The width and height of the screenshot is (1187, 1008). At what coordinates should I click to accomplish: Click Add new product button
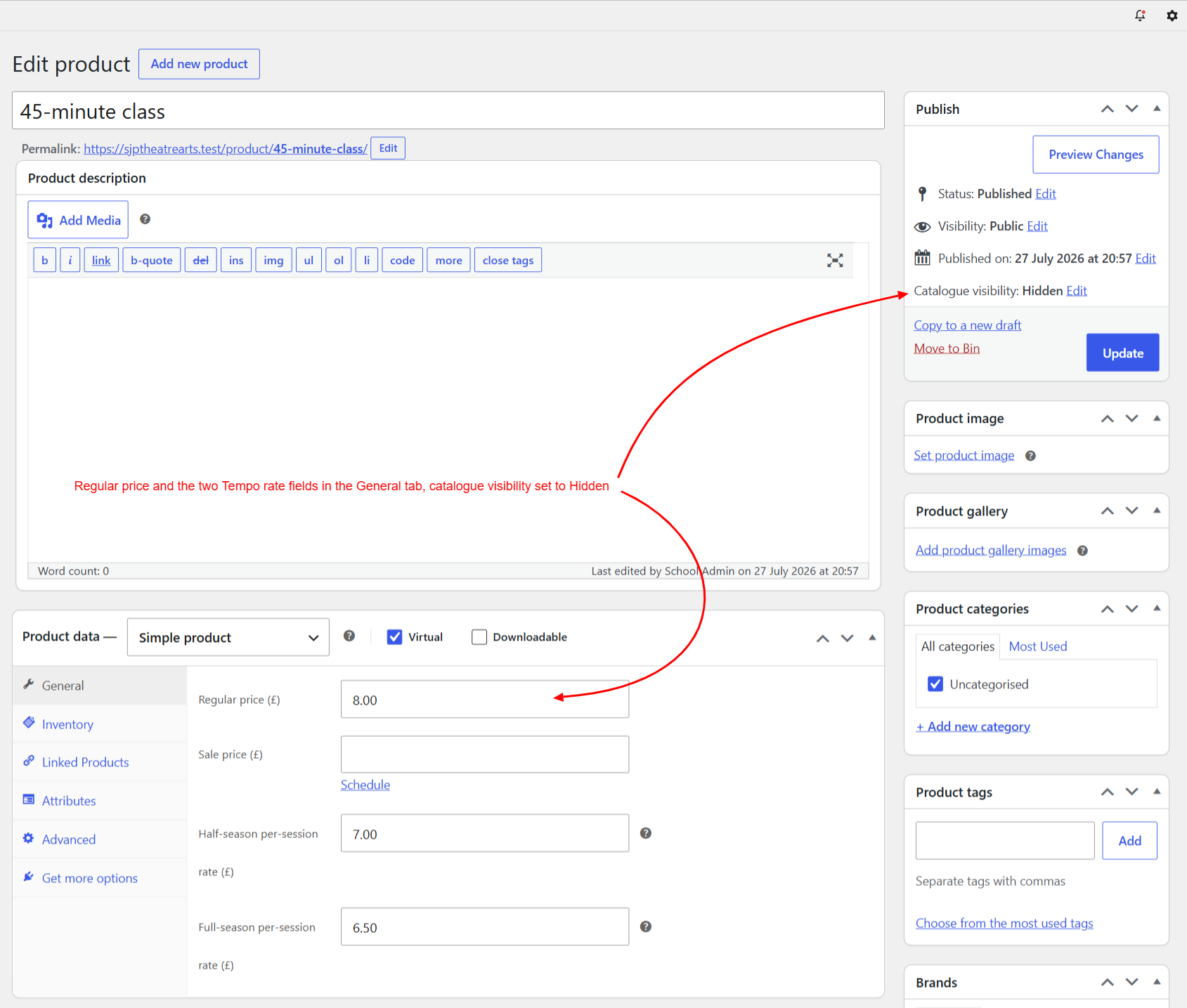[x=199, y=64]
